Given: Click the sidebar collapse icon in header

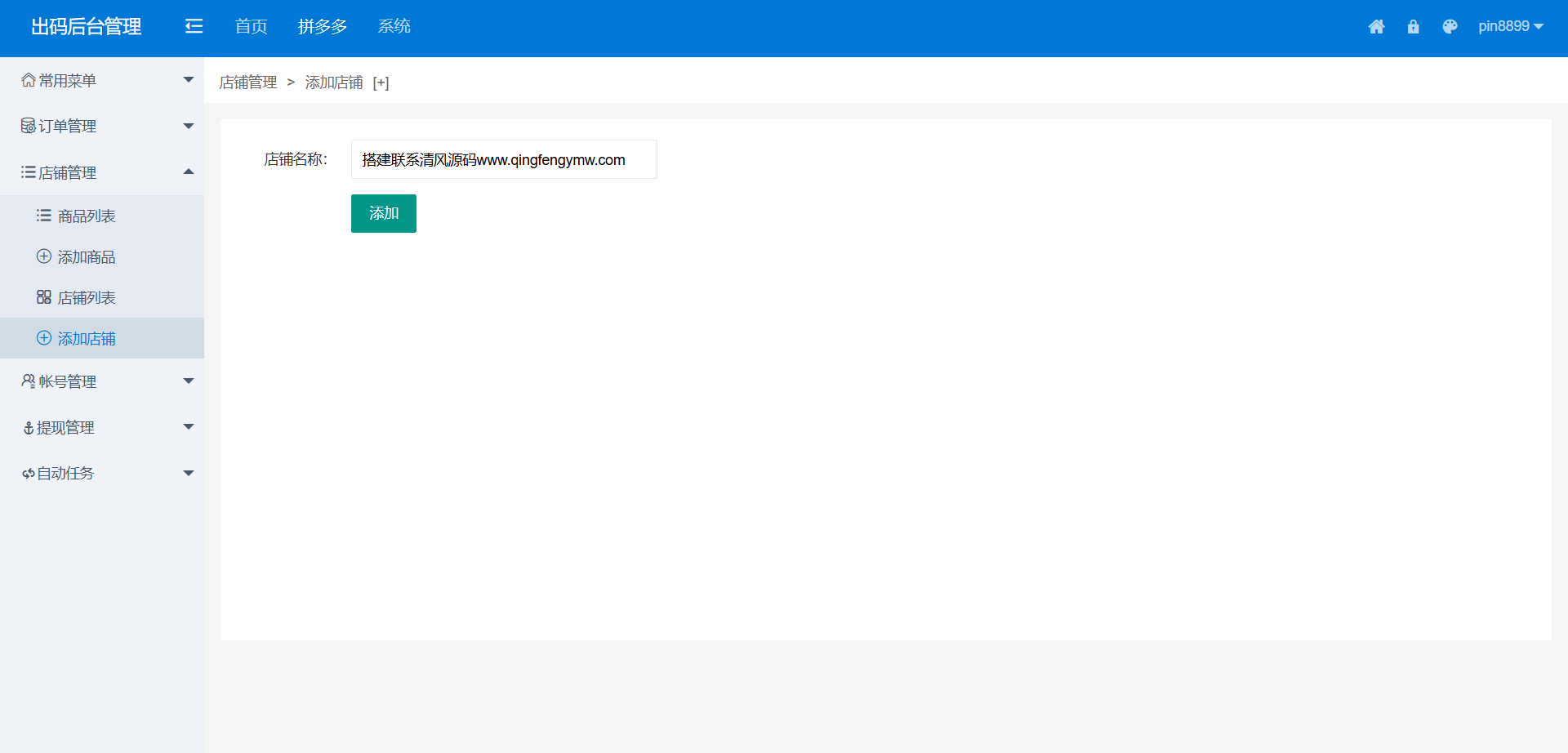Looking at the screenshot, I should [194, 26].
